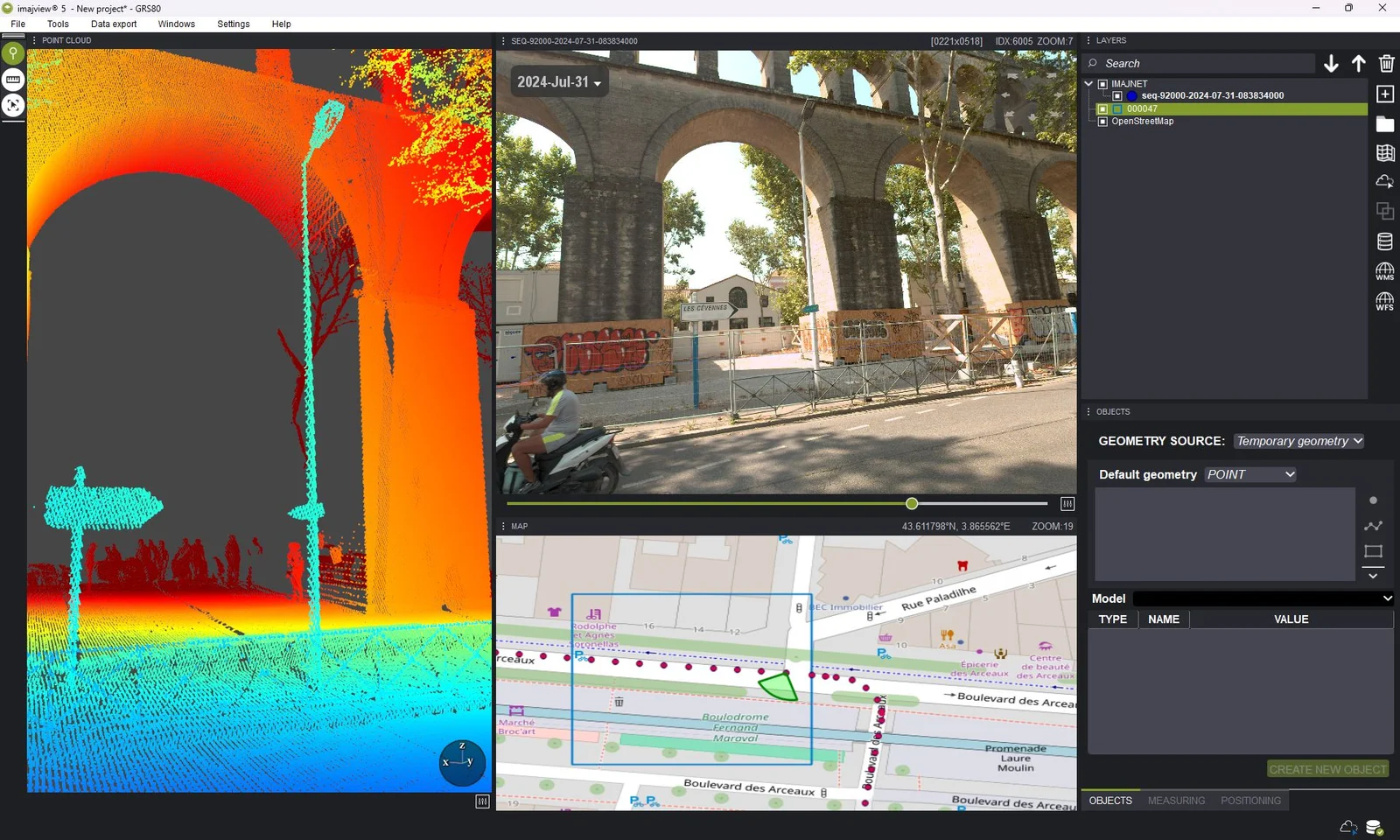The width and height of the screenshot is (1400, 840).
Task: Toggle OpenStreetMap layer checkbox
Action: tap(1102, 122)
